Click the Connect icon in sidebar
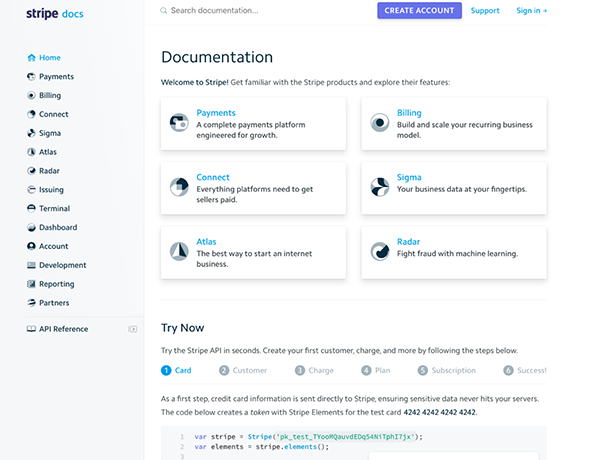 click(x=31, y=114)
